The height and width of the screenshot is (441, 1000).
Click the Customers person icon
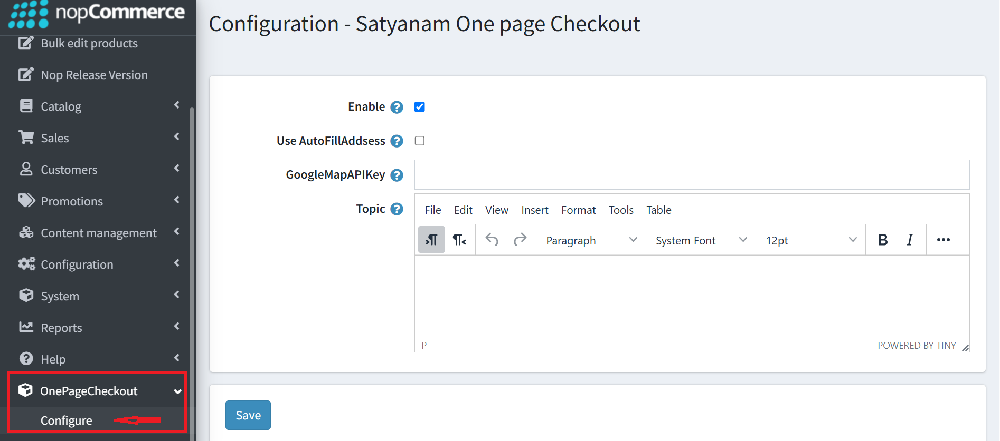pyautogui.click(x=26, y=169)
